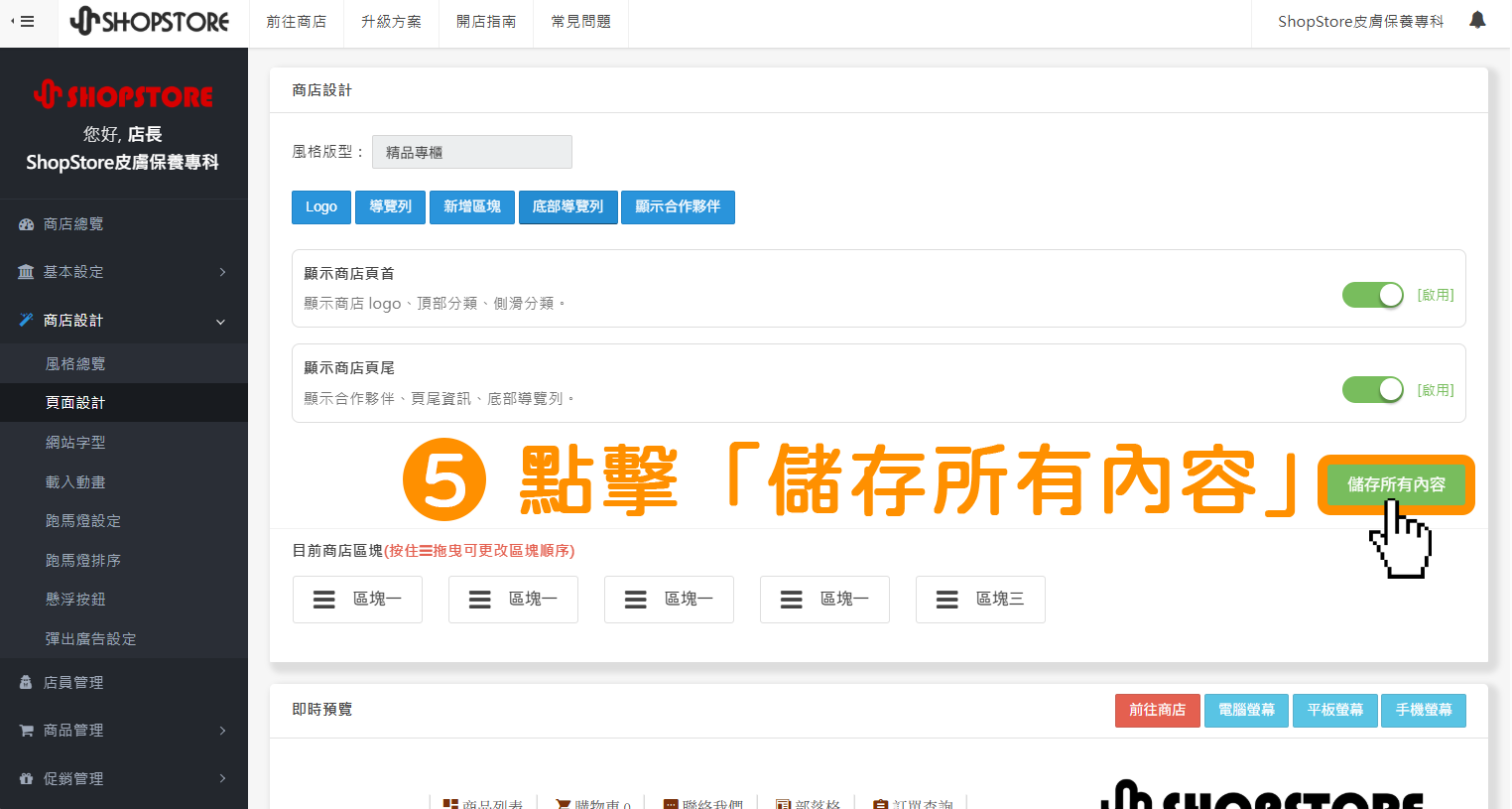1512x809 pixels.
Task: Select 頁面設計 in sidebar
Action: coord(124,403)
